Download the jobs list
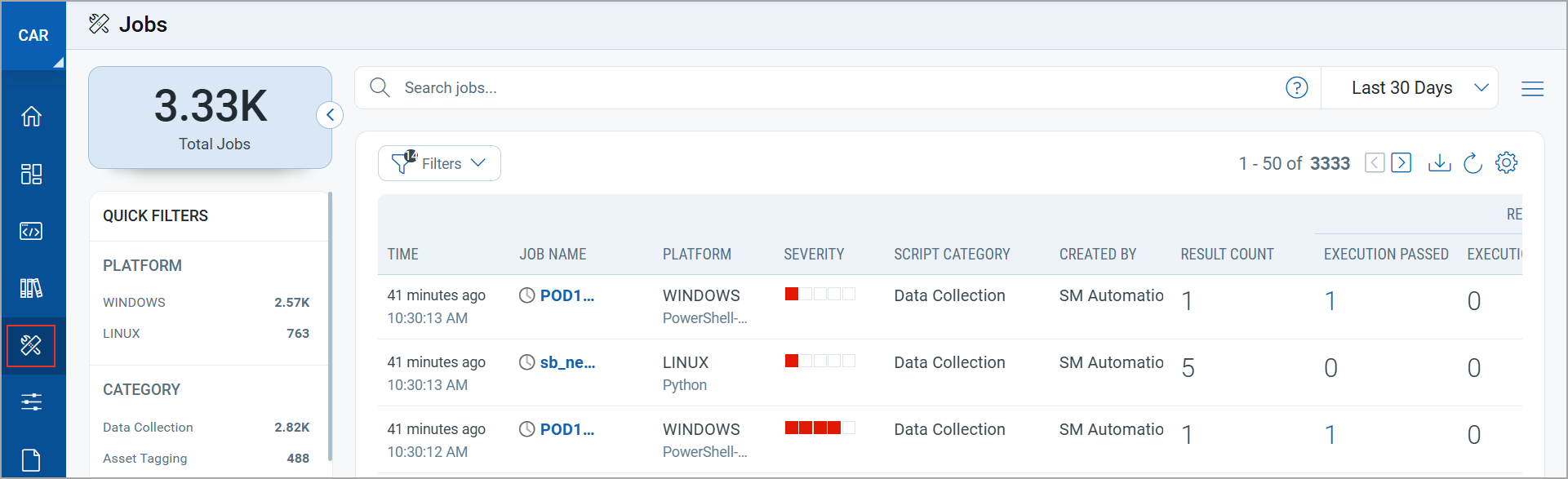Screen dimensions: 1568x479 click(x=1439, y=163)
